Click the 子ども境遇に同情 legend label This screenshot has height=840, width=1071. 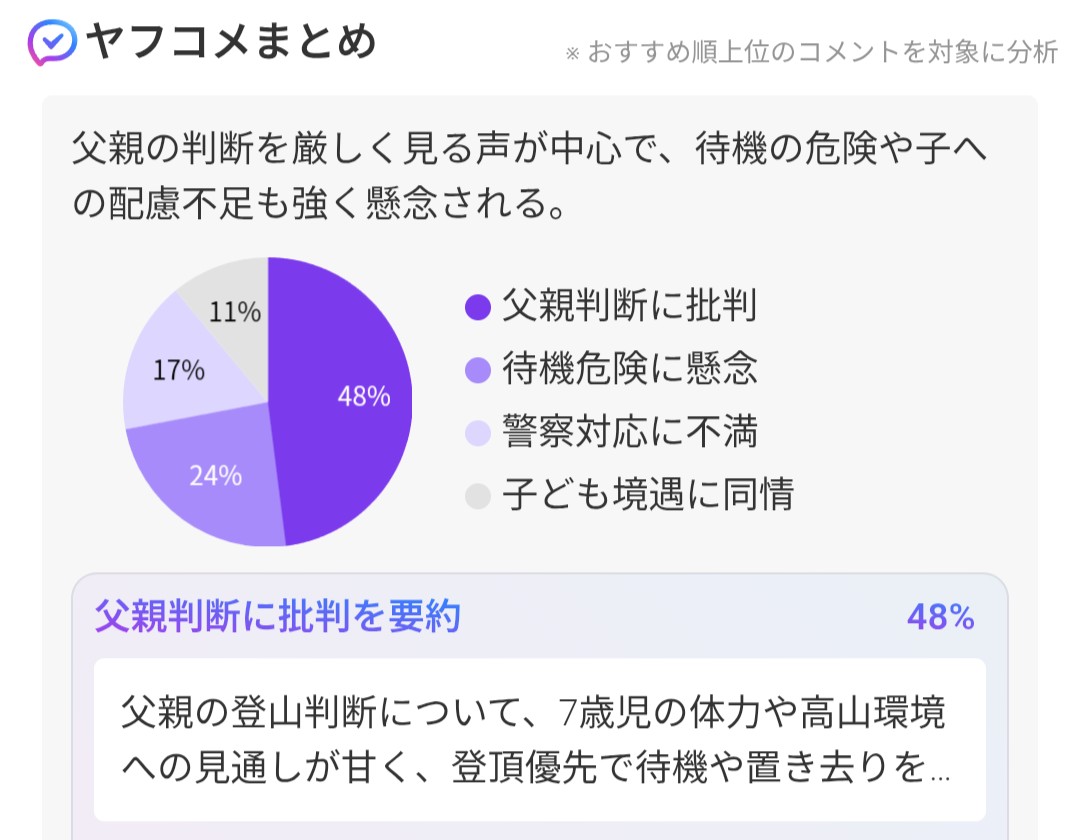click(x=648, y=494)
